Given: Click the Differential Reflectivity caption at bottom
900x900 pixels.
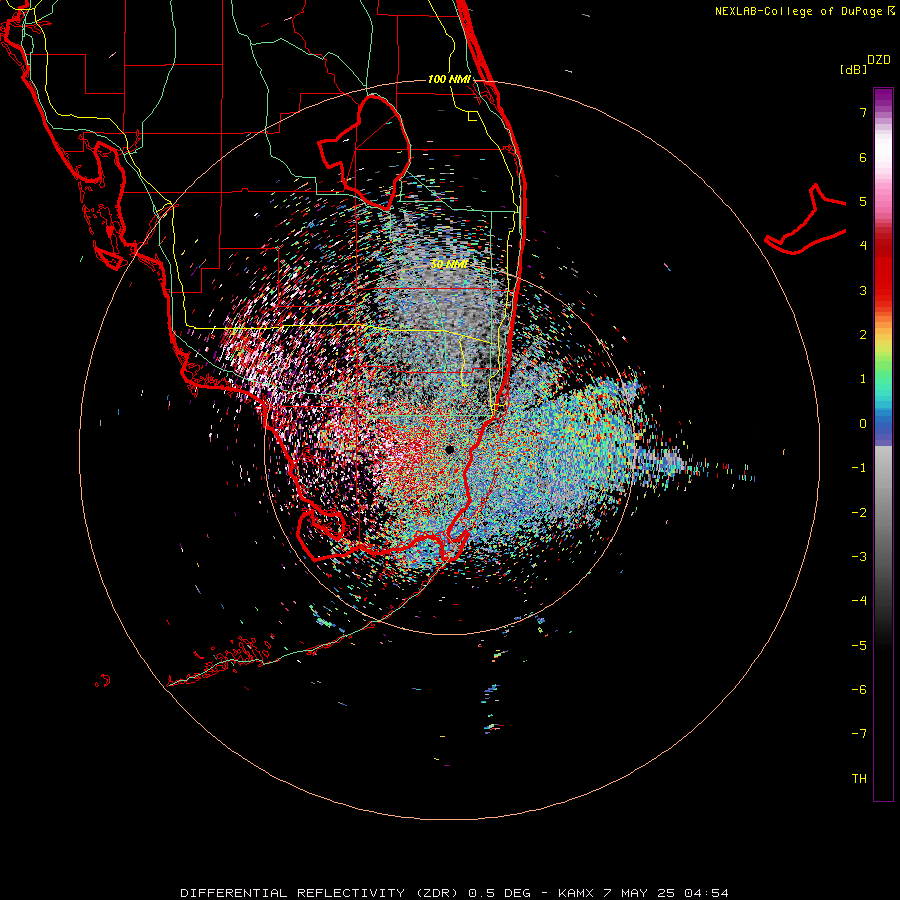Looking at the screenshot, I should click(454, 893).
